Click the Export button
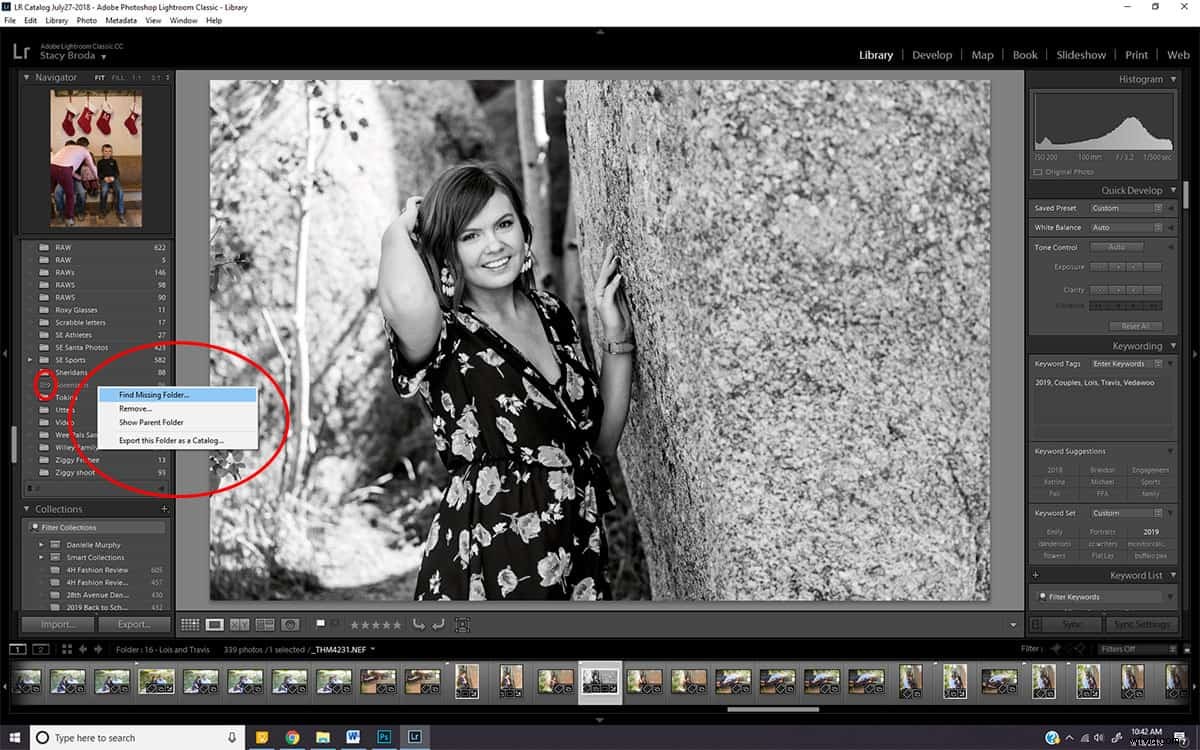Viewport: 1200px width, 750px height. coord(134,624)
